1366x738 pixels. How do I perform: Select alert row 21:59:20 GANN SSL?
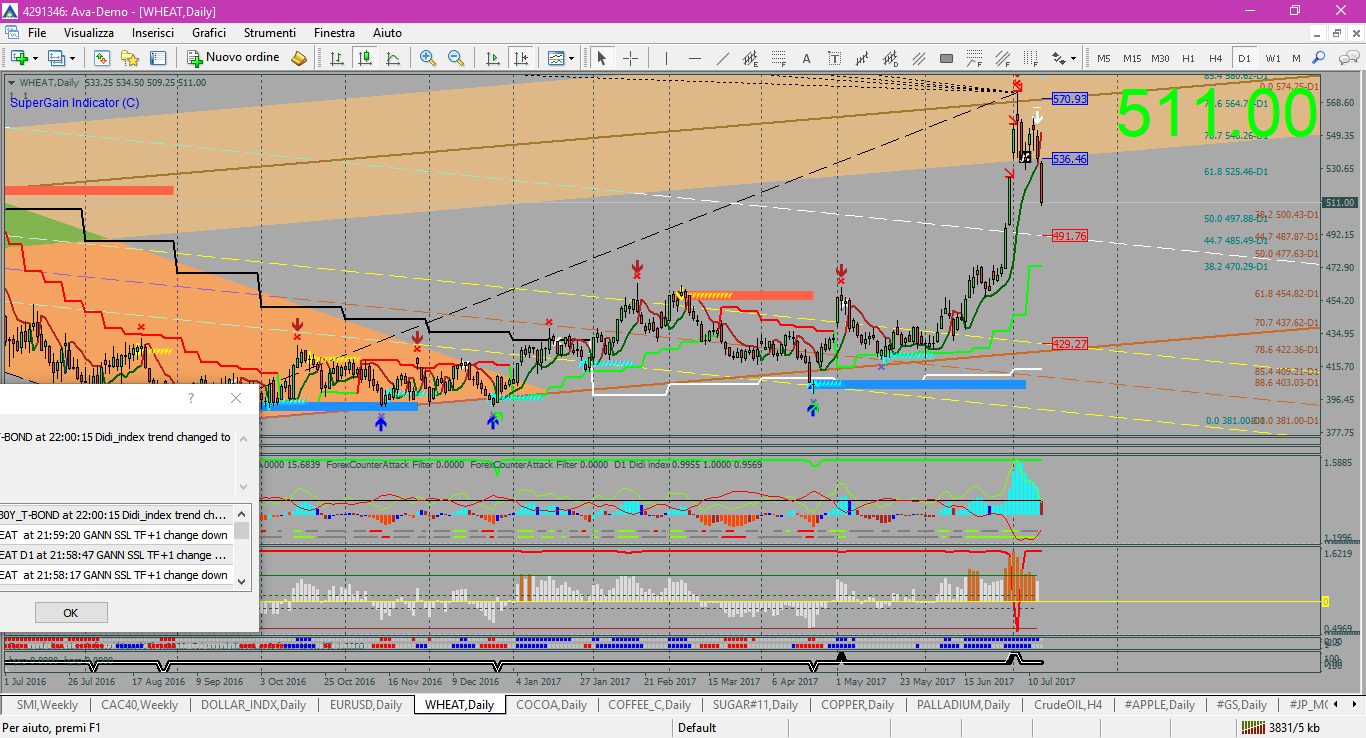(116, 535)
